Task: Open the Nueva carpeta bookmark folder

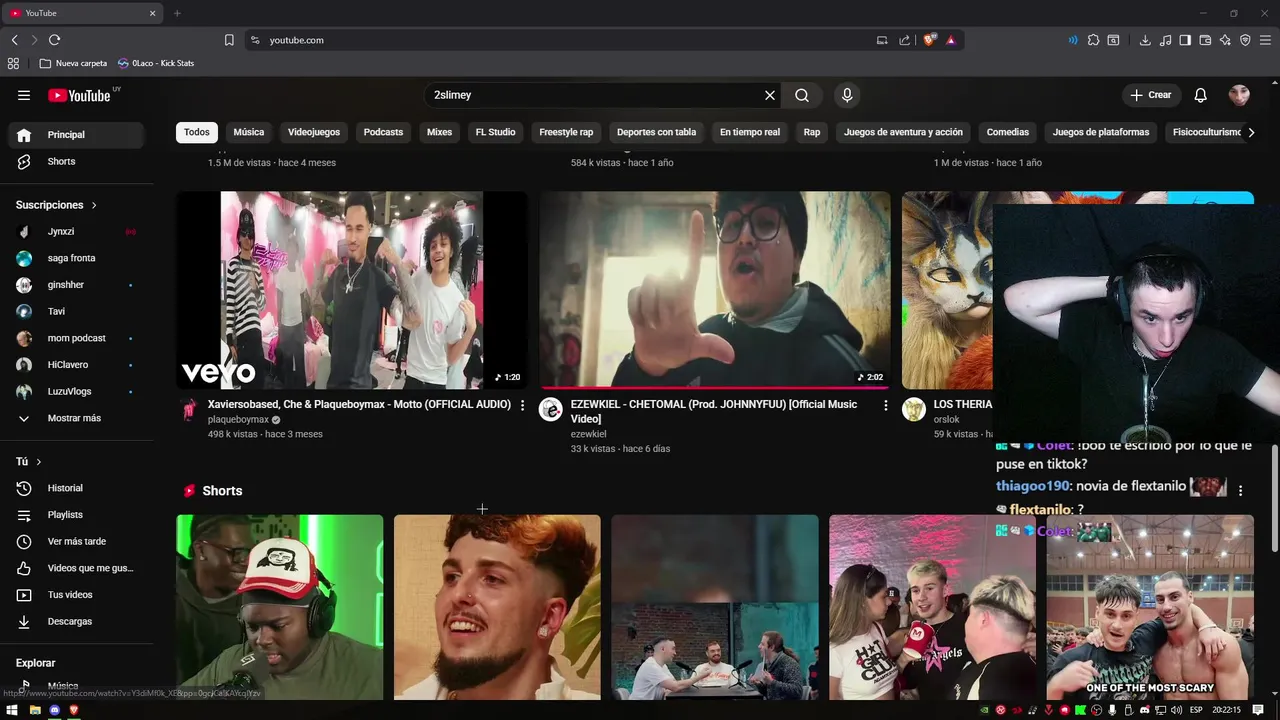Action: click(73, 63)
